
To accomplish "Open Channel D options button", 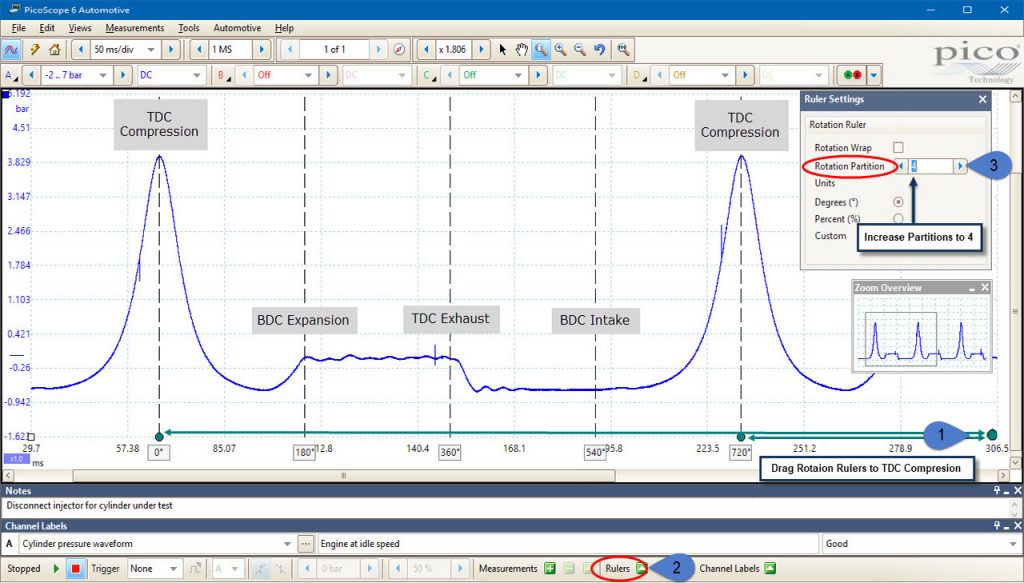I will (639, 75).
